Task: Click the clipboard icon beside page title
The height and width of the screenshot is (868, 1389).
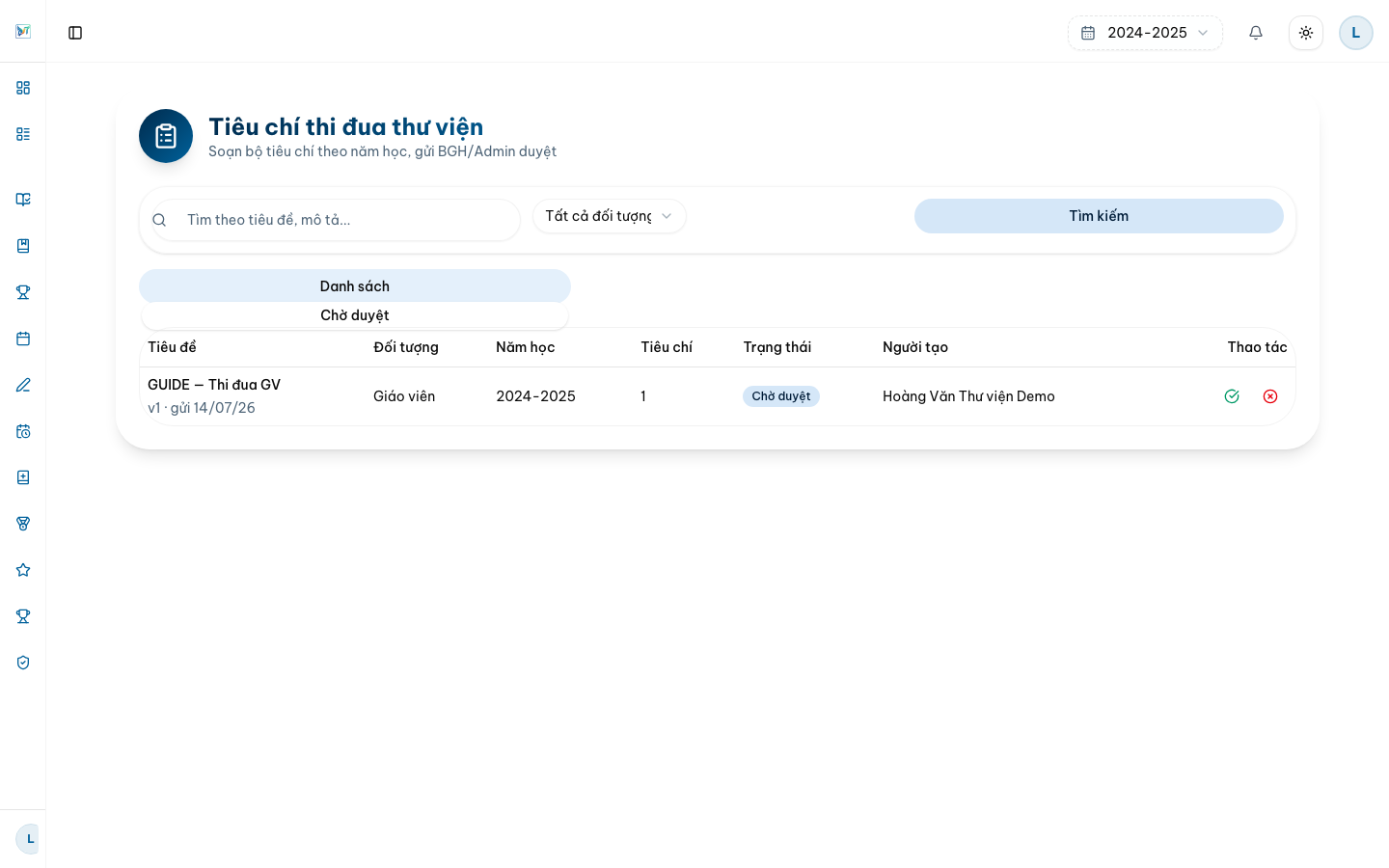Action: tap(166, 136)
